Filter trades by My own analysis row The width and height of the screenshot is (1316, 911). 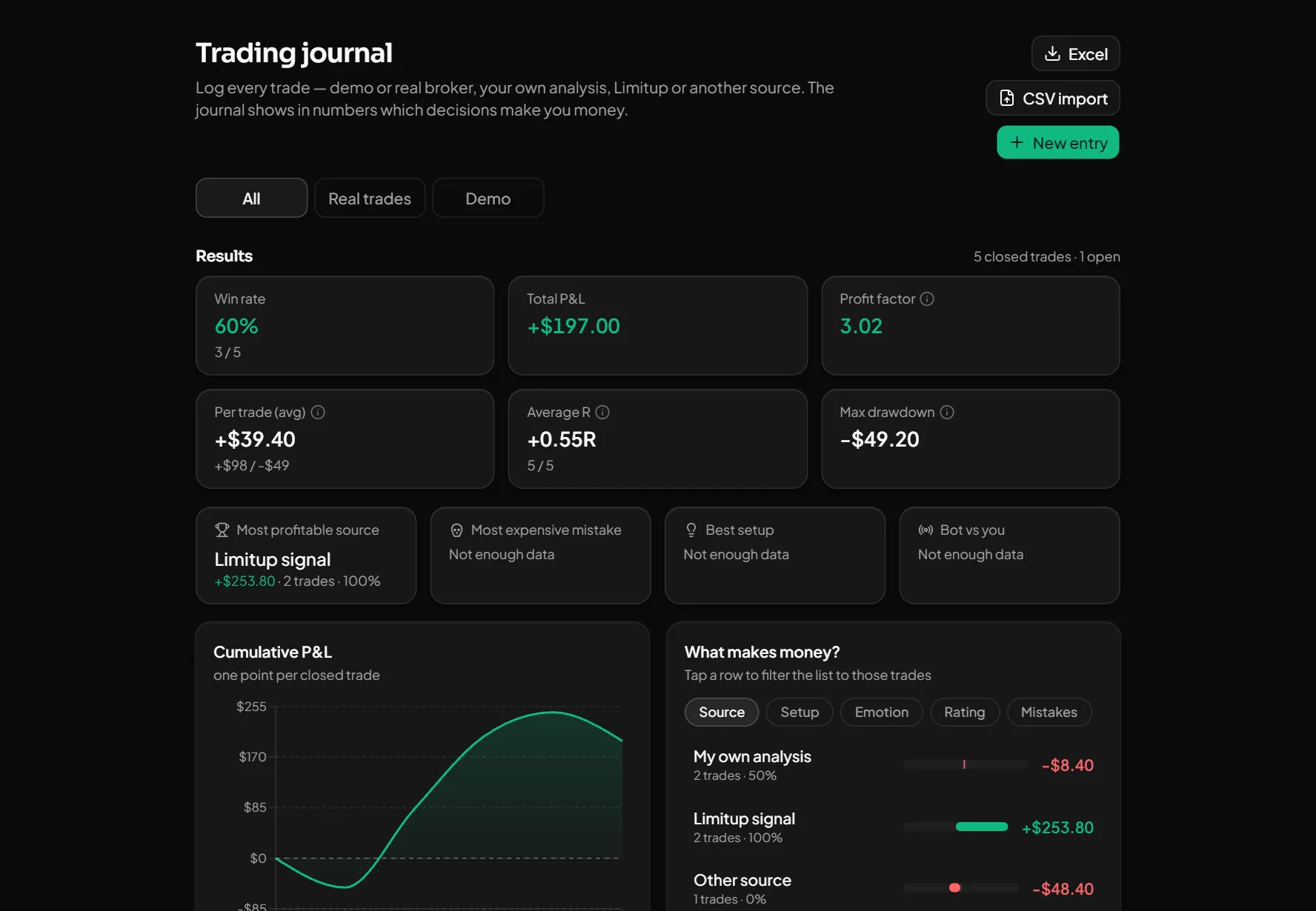tap(893, 765)
